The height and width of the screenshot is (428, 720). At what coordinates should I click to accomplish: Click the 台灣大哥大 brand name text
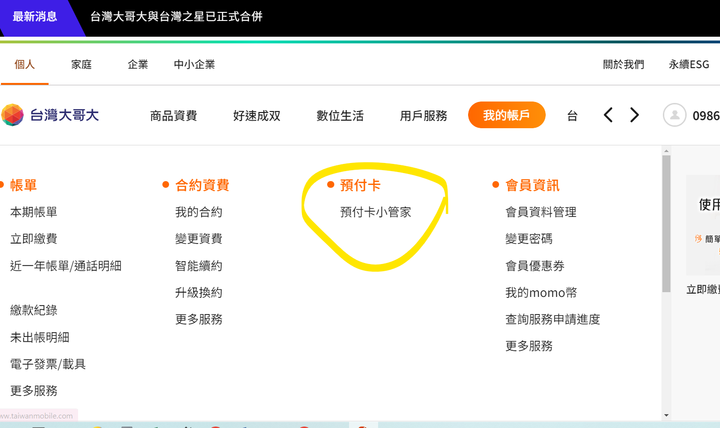[64, 115]
